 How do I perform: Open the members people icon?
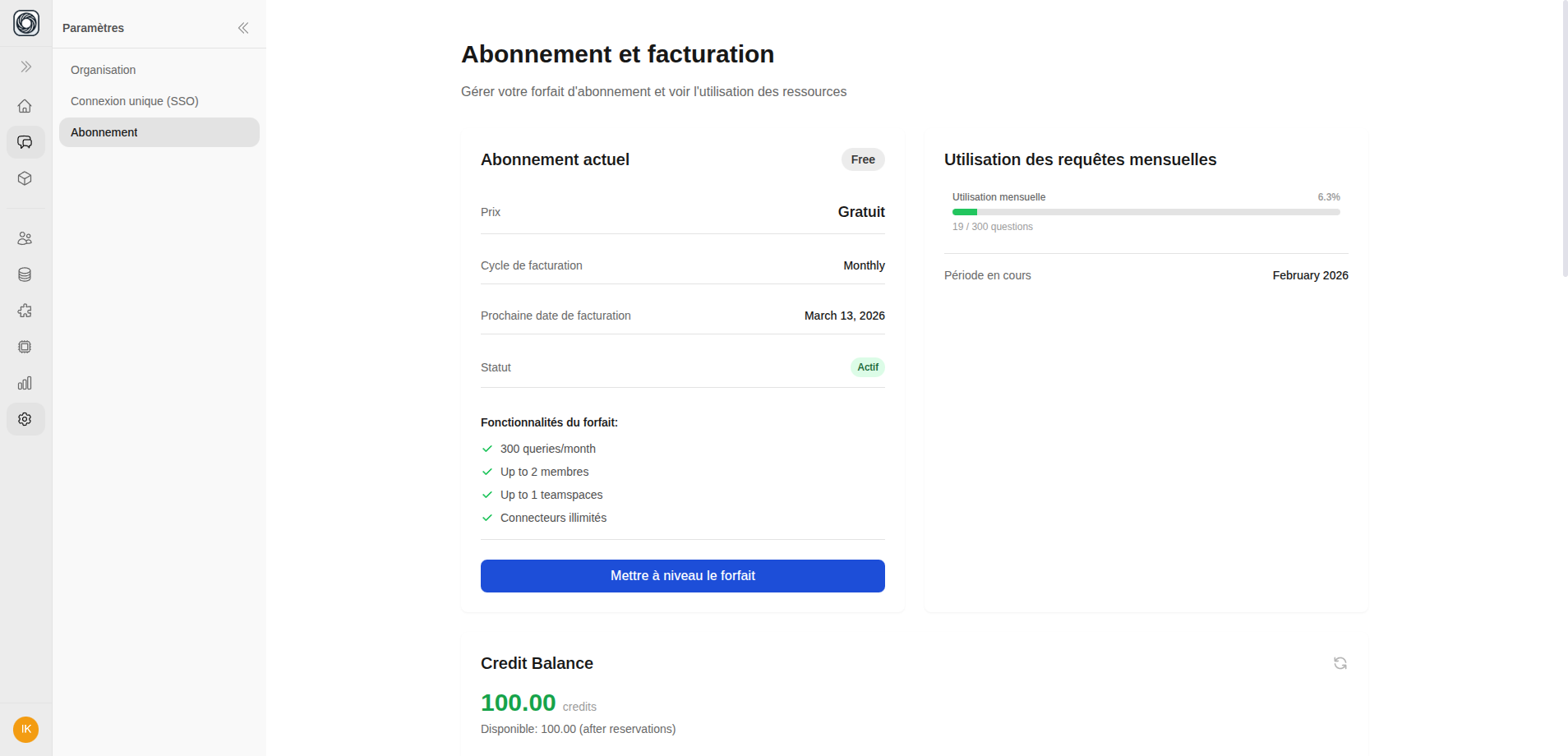[x=25, y=238]
